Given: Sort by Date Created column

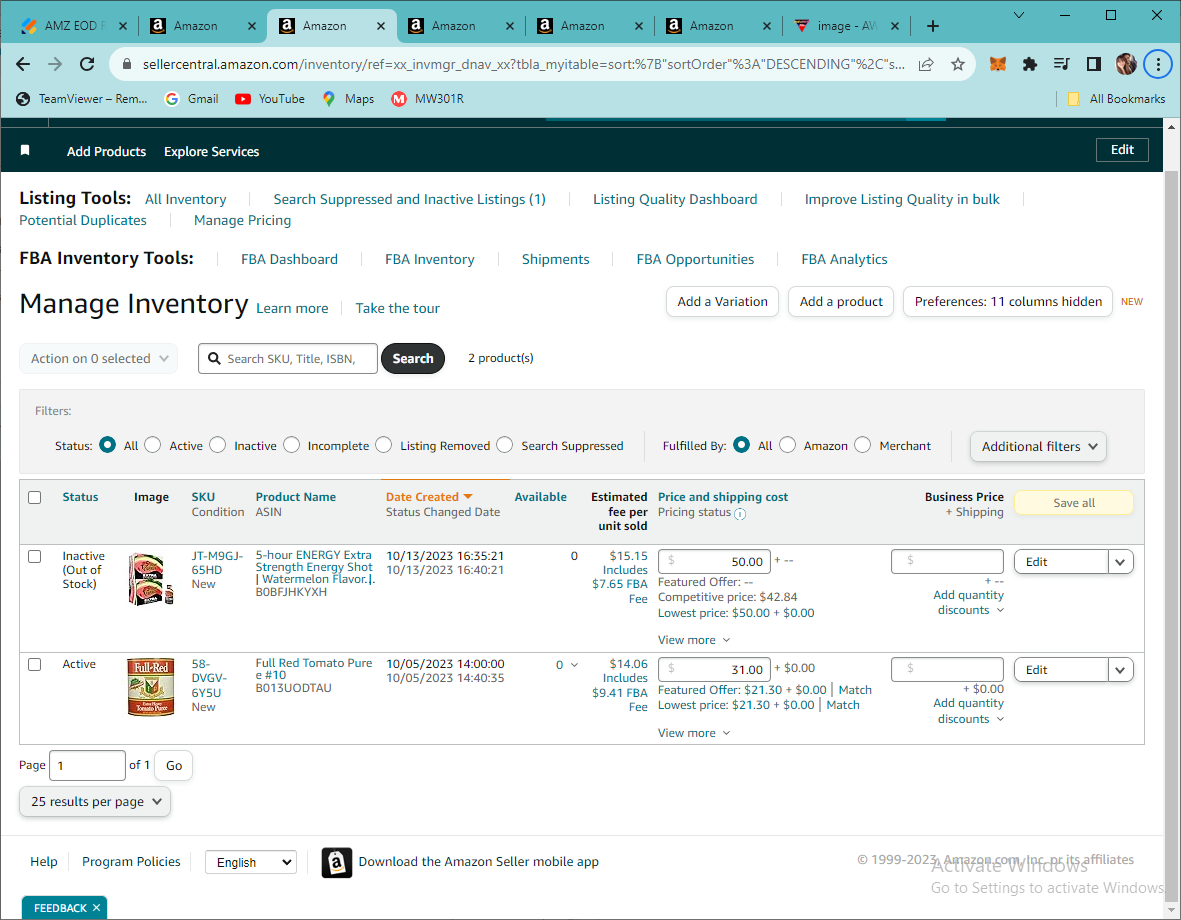Looking at the screenshot, I should pyautogui.click(x=429, y=497).
